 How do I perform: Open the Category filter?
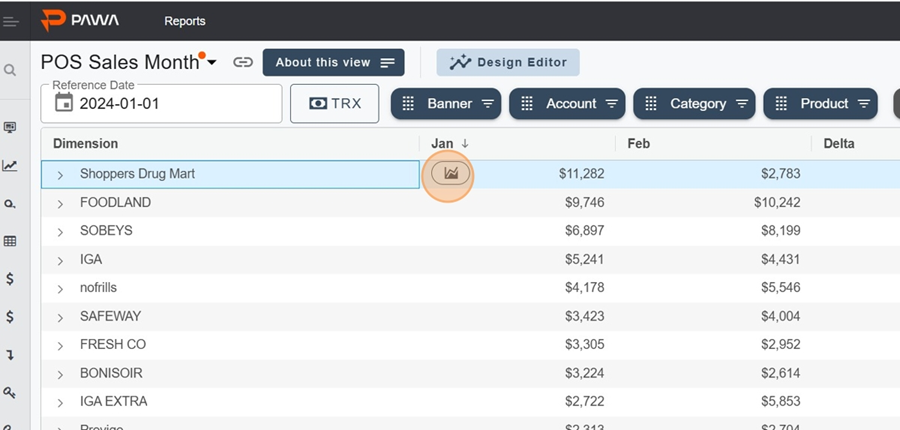(x=694, y=104)
